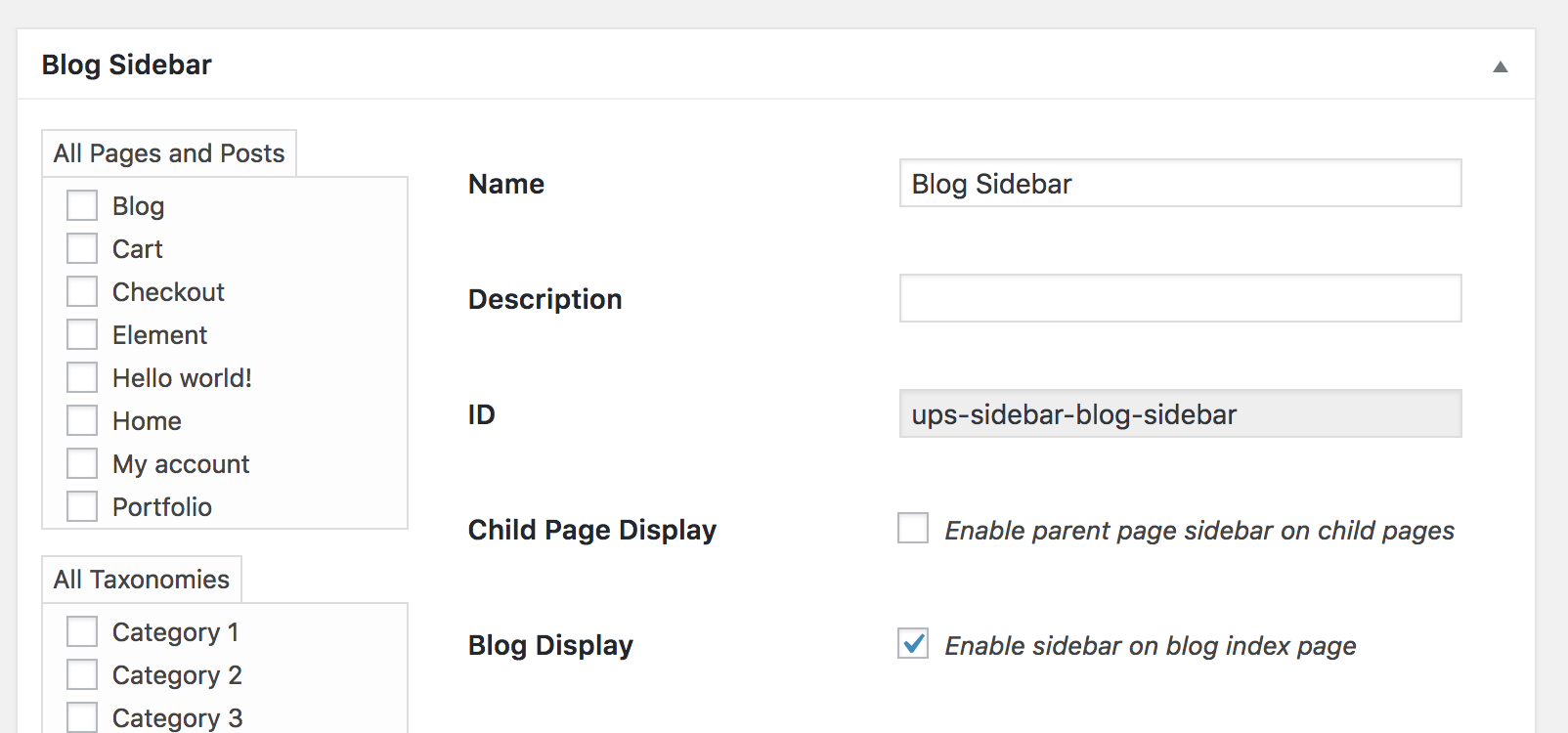Click the Name input field
This screenshot has height=733, width=1568.
pos(1180,184)
